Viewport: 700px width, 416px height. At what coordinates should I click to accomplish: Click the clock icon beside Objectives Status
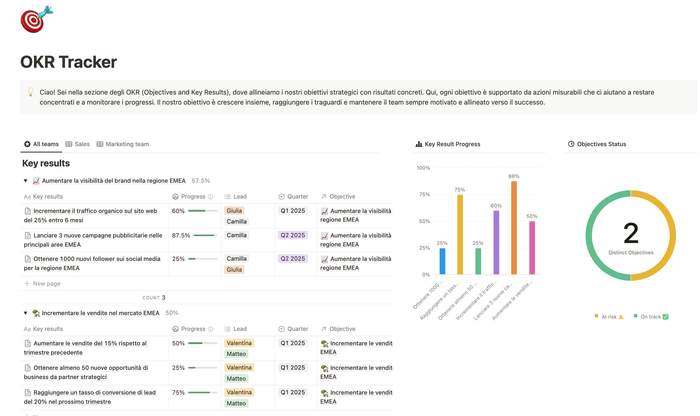pyautogui.click(x=571, y=144)
